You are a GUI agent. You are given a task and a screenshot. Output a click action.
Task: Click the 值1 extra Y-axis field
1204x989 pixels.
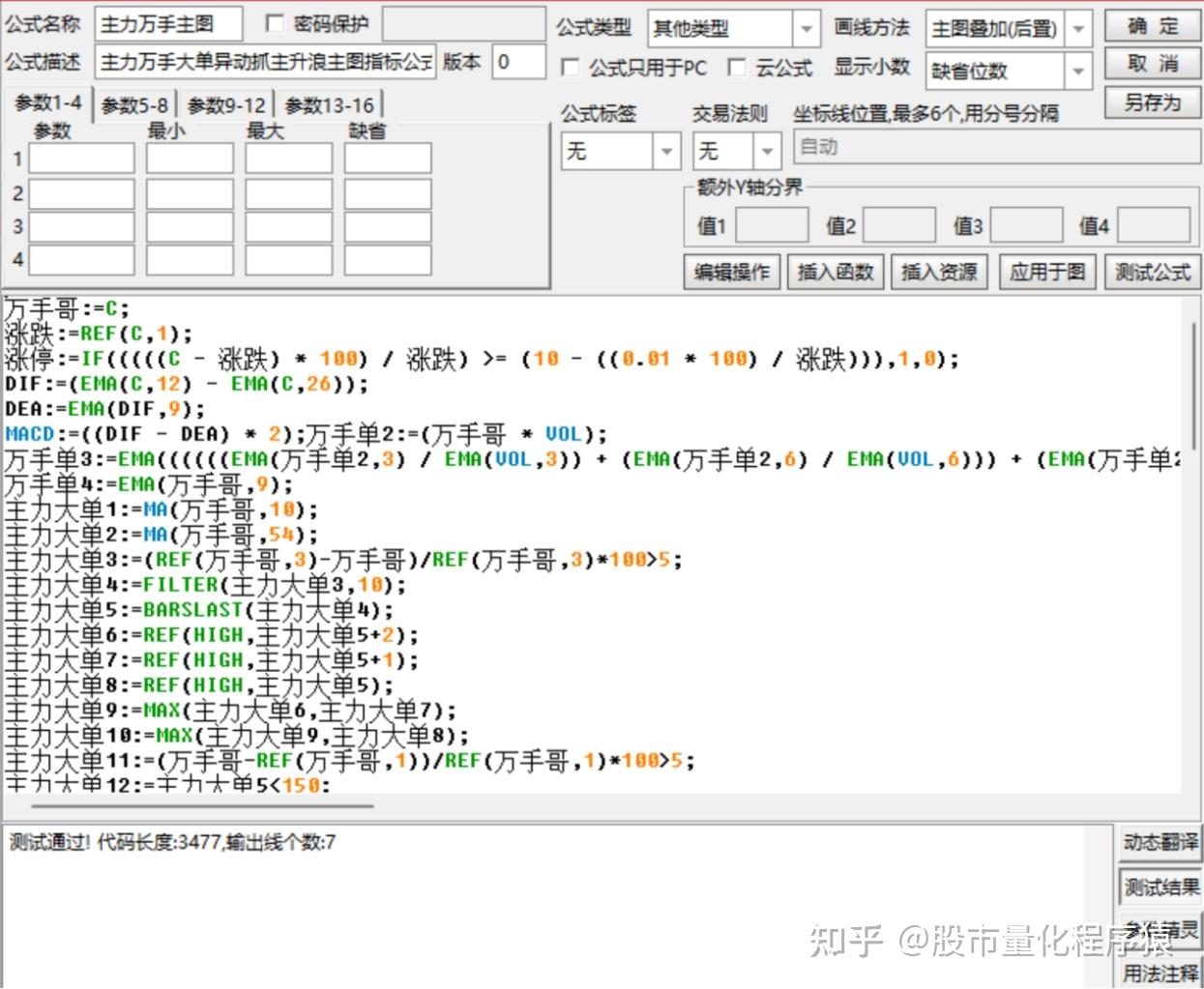tap(773, 225)
